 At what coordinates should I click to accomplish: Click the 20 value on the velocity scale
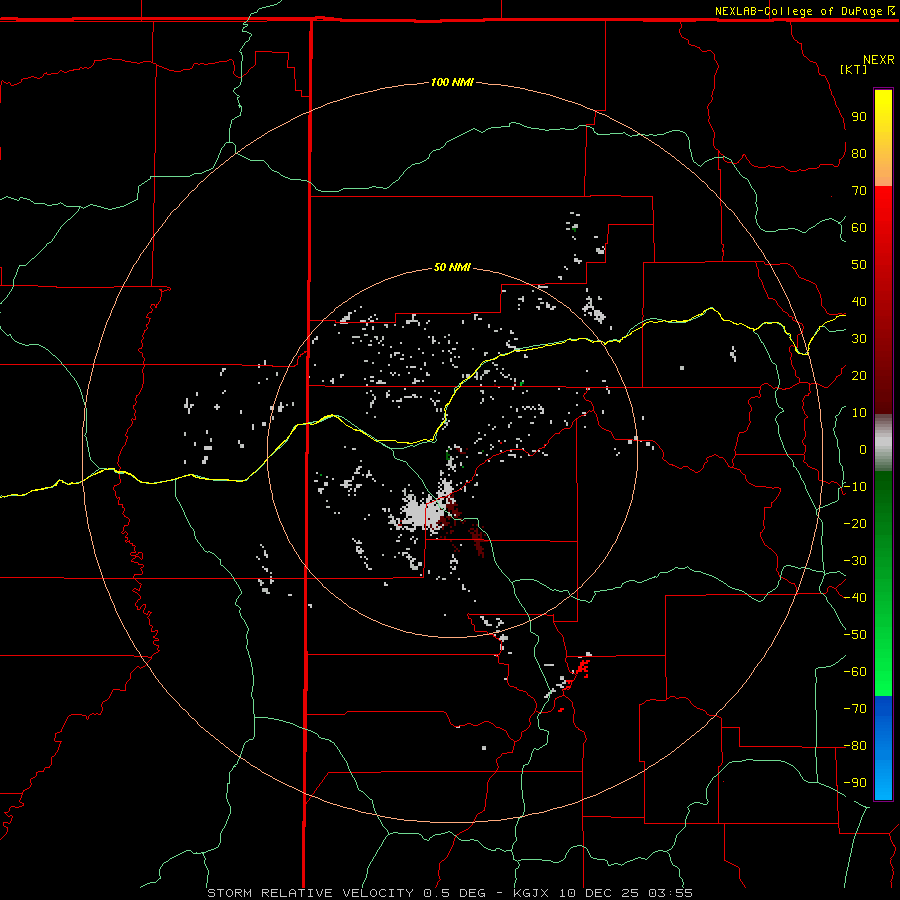[x=859, y=375]
